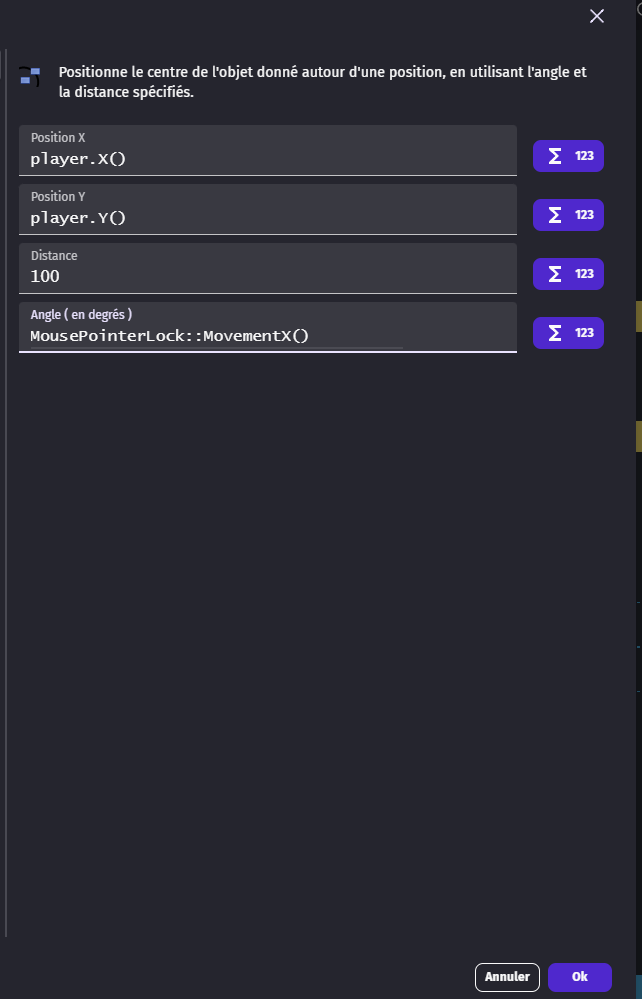Confirm the parameters with Ok
This screenshot has width=642, height=999.
point(580,977)
